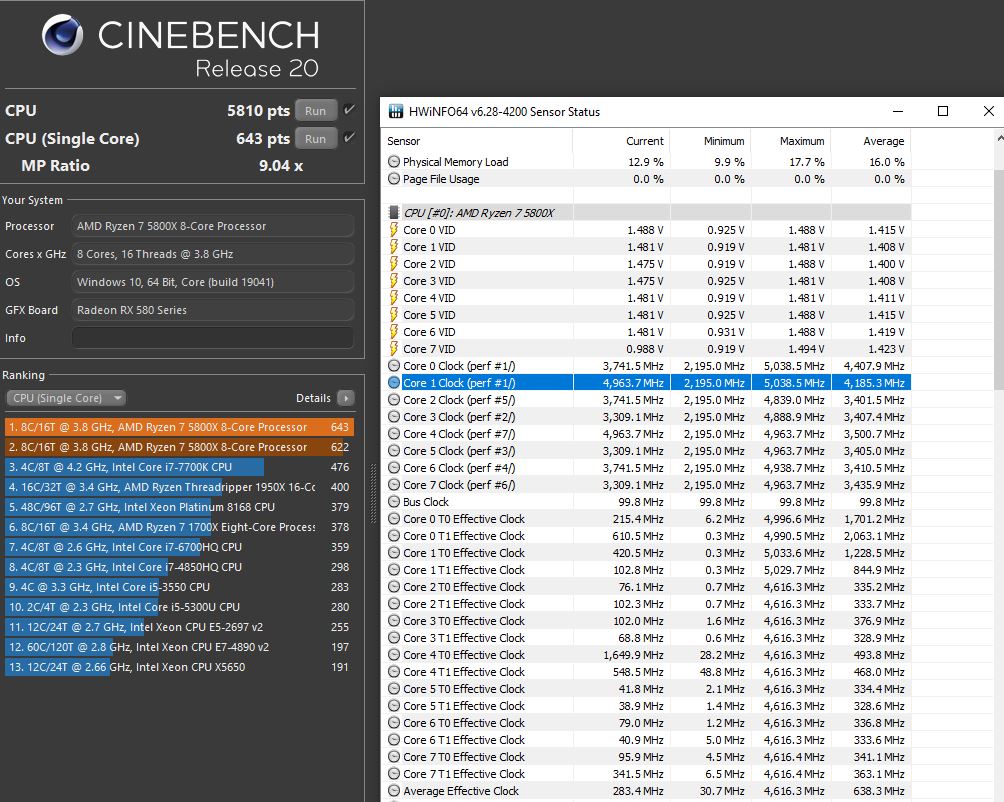The height and width of the screenshot is (802, 1004).
Task: Click the Cinebench logo sphere icon
Action: click(x=63, y=35)
